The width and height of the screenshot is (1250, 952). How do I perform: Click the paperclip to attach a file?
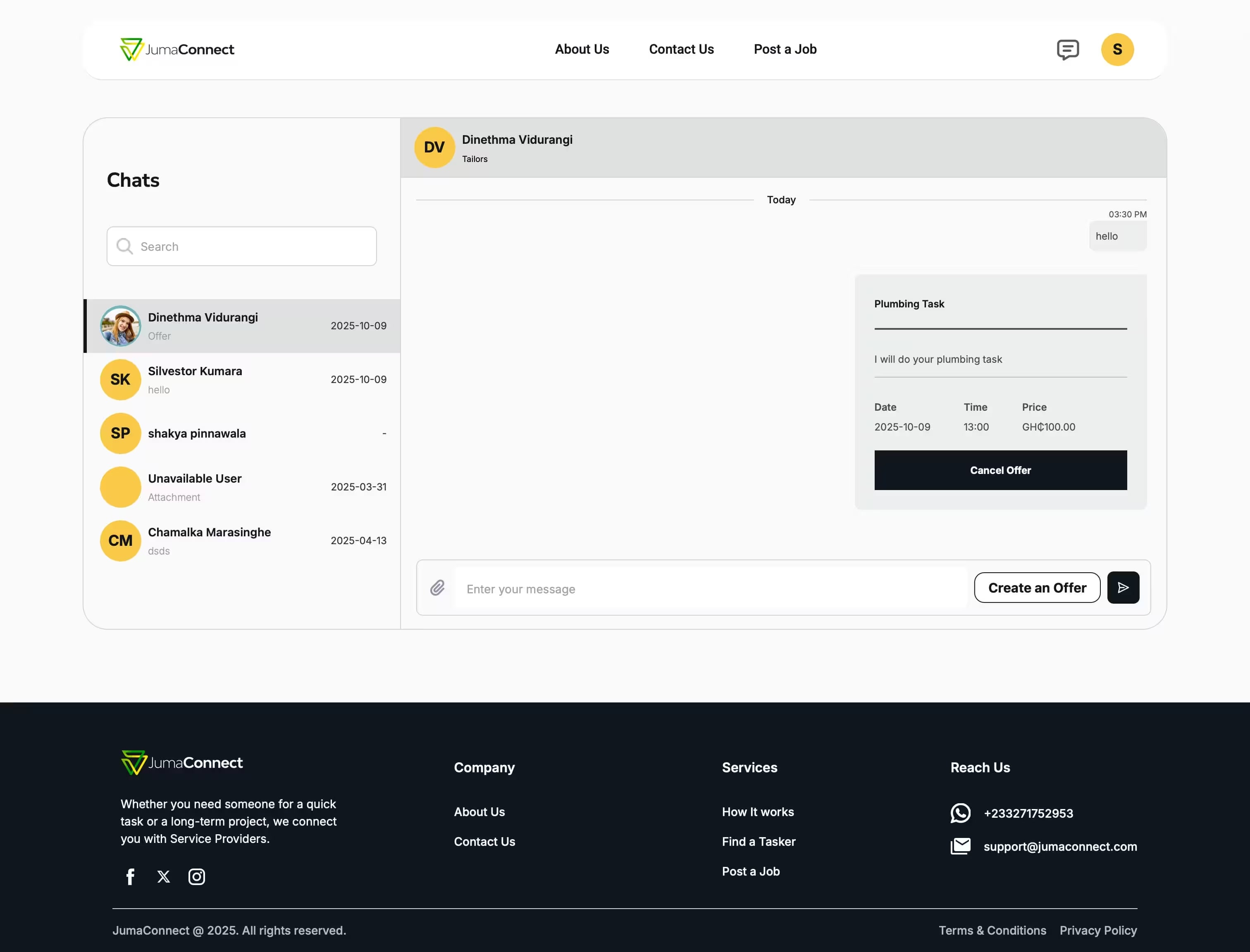click(x=437, y=588)
